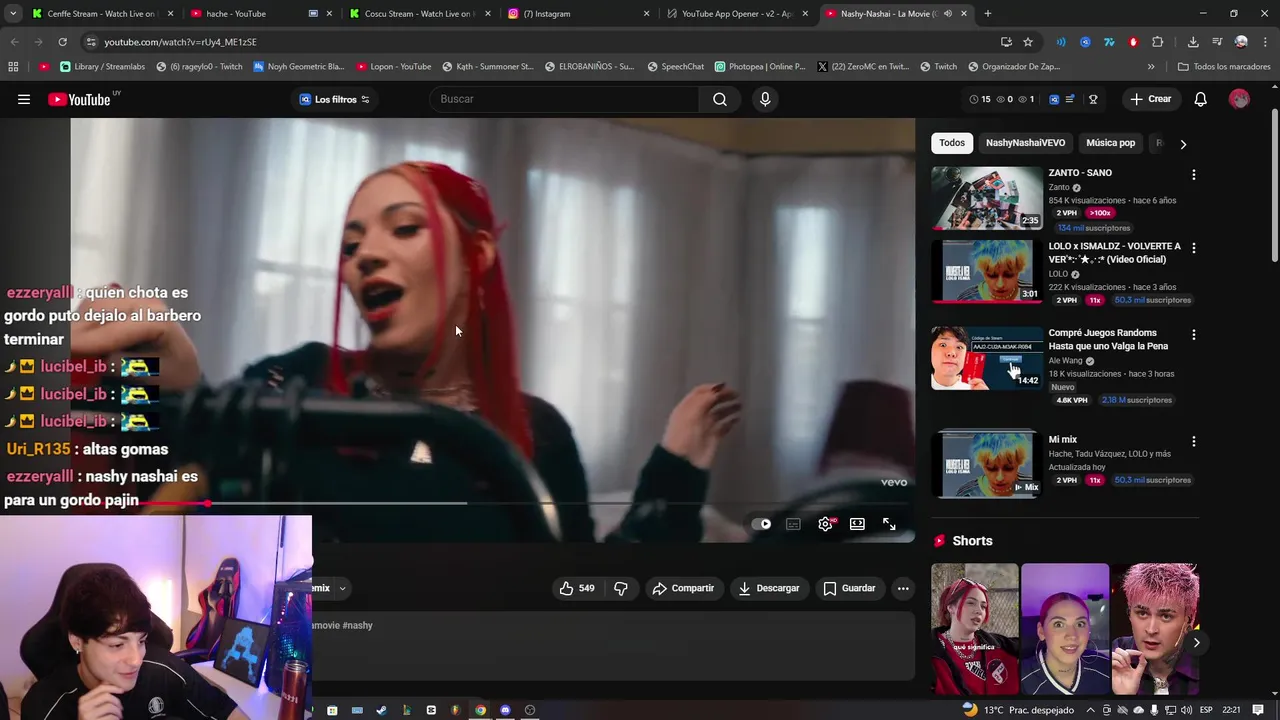Image resolution: width=1280 pixels, height=720 pixels.
Task: Open the Los filtros extension menu
Action: (335, 99)
